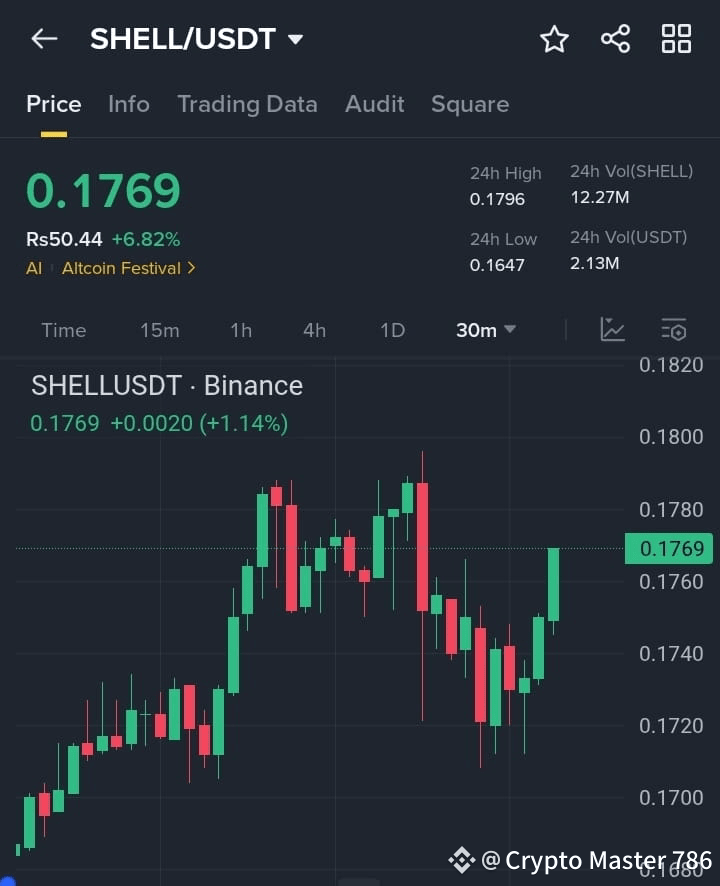
Task: Click the AI tag label
Action: (x=34, y=268)
